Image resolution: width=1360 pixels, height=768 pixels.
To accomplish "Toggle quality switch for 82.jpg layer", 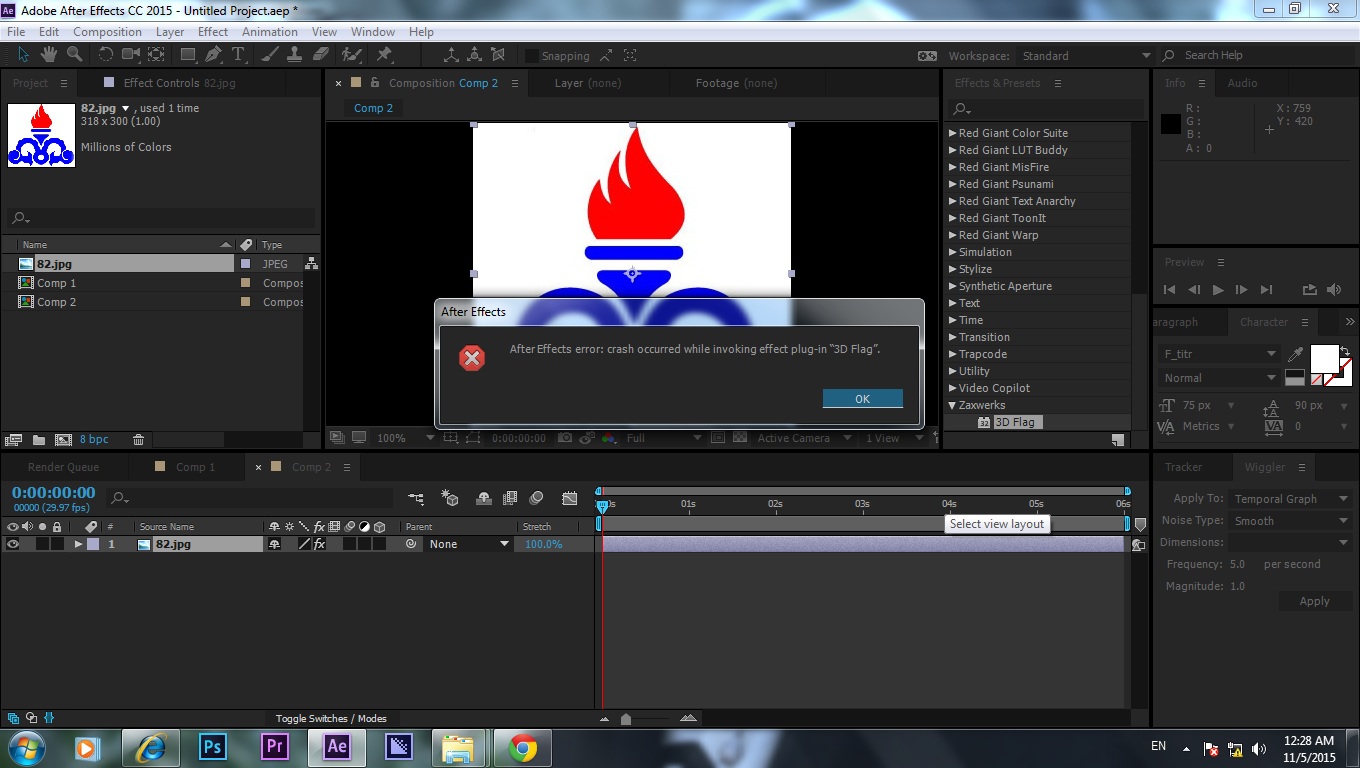I will click(x=305, y=544).
